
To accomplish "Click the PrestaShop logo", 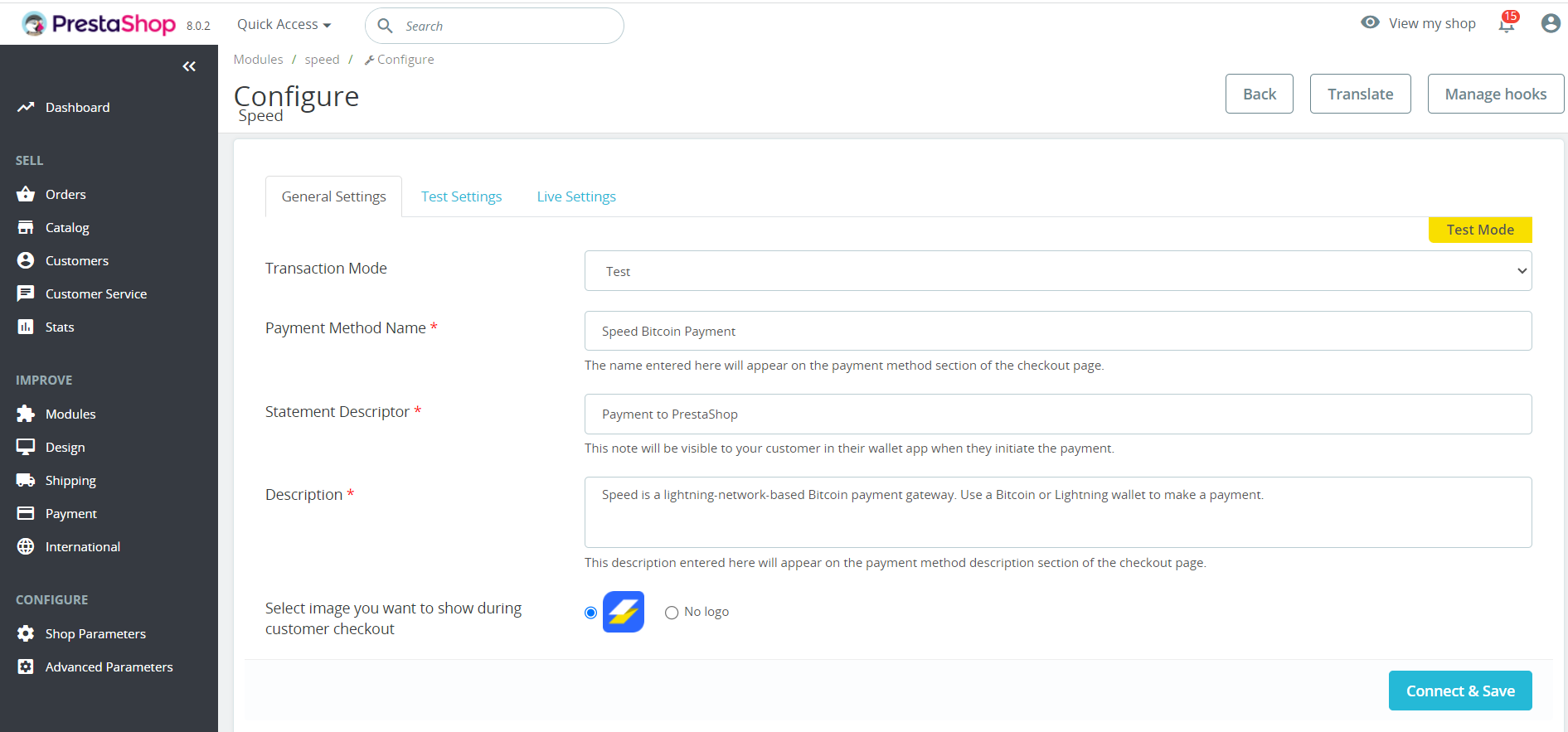I will pyautogui.click(x=99, y=24).
